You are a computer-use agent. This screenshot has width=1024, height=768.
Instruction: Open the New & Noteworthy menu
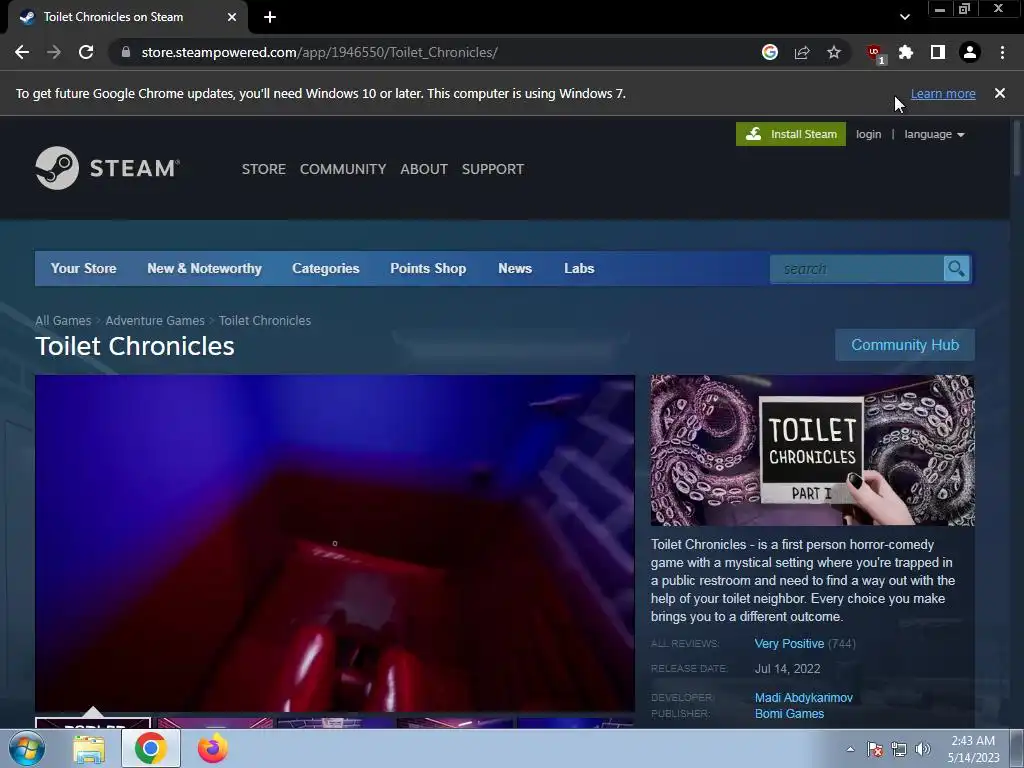204,268
